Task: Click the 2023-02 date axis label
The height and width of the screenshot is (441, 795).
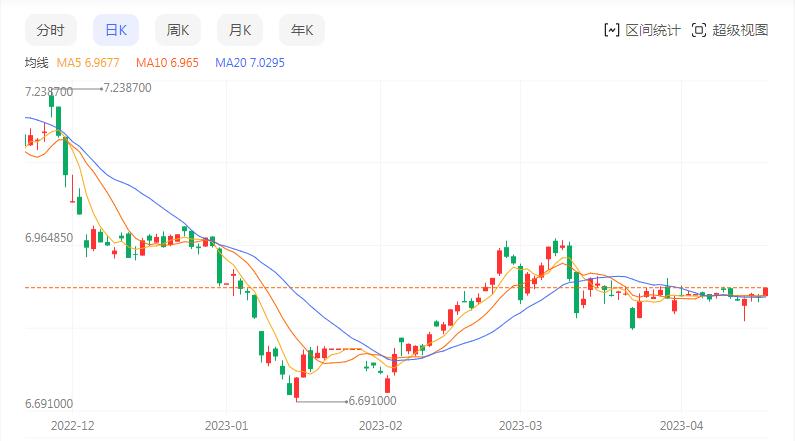Action: (x=380, y=425)
